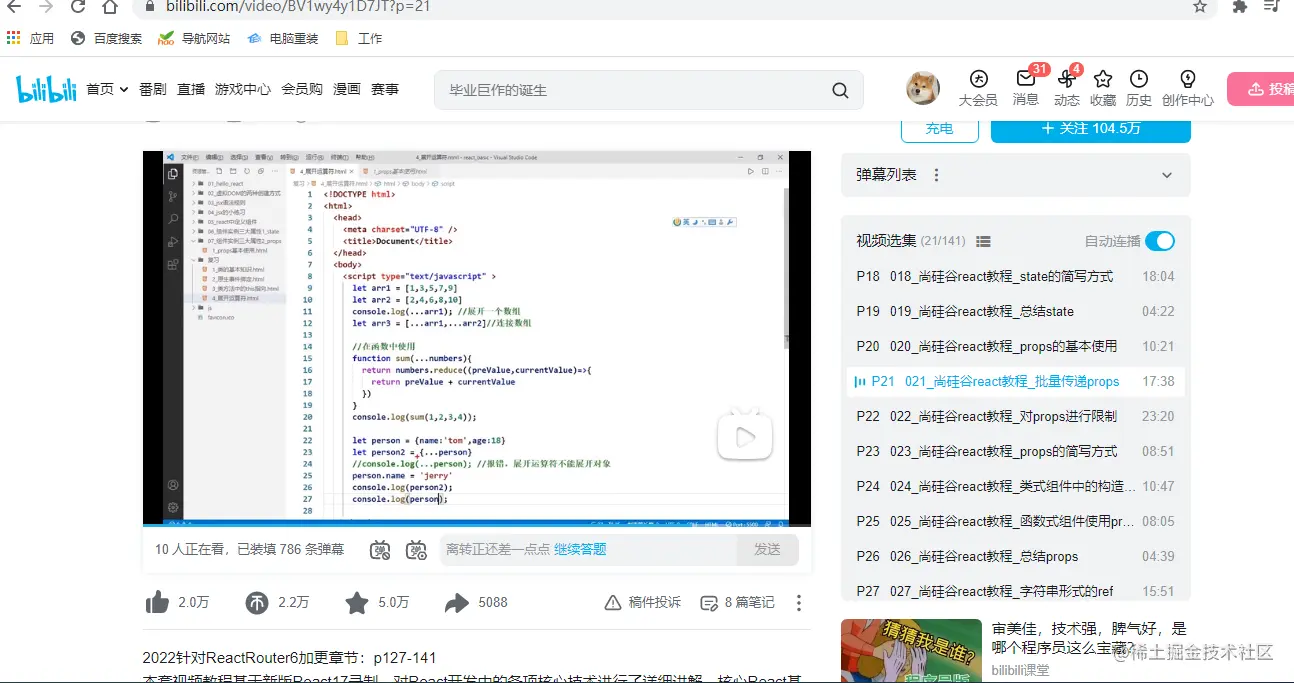Play P26 总结props episode
1294x683 pixels.
click(1015, 556)
